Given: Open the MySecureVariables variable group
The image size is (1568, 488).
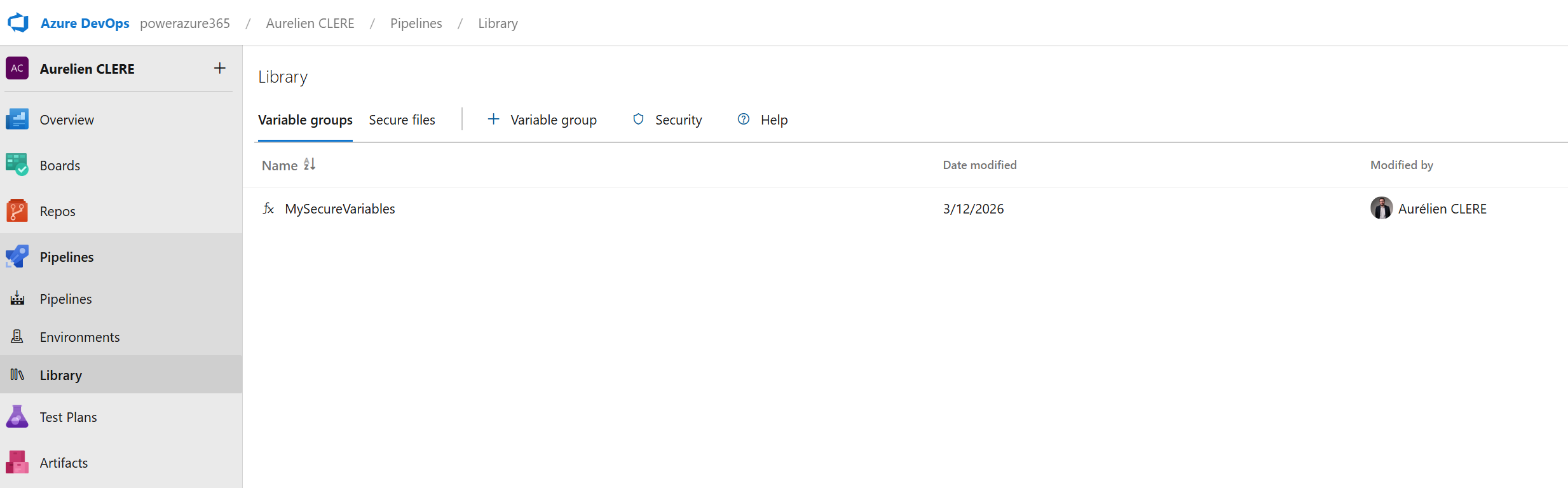Looking at the screenshot, I should coord(340,209).
